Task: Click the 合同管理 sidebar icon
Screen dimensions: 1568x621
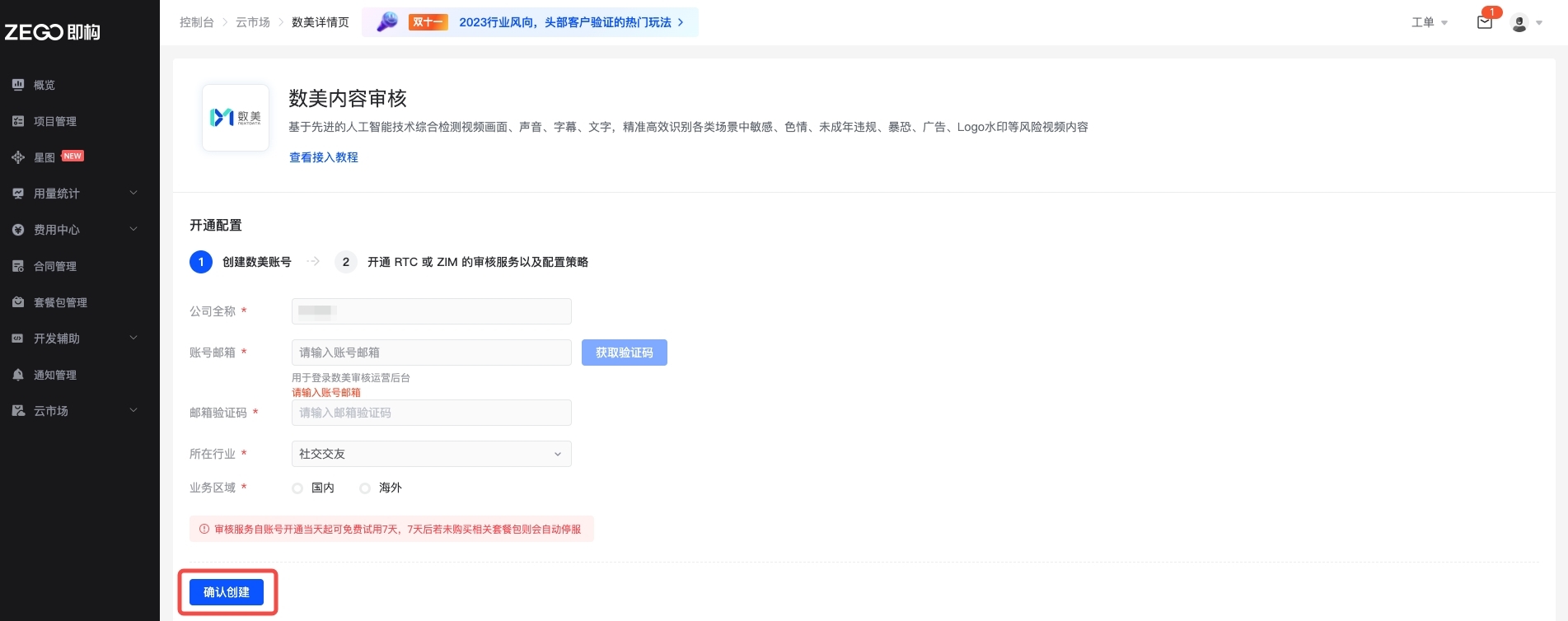Action: pos(18,266)
